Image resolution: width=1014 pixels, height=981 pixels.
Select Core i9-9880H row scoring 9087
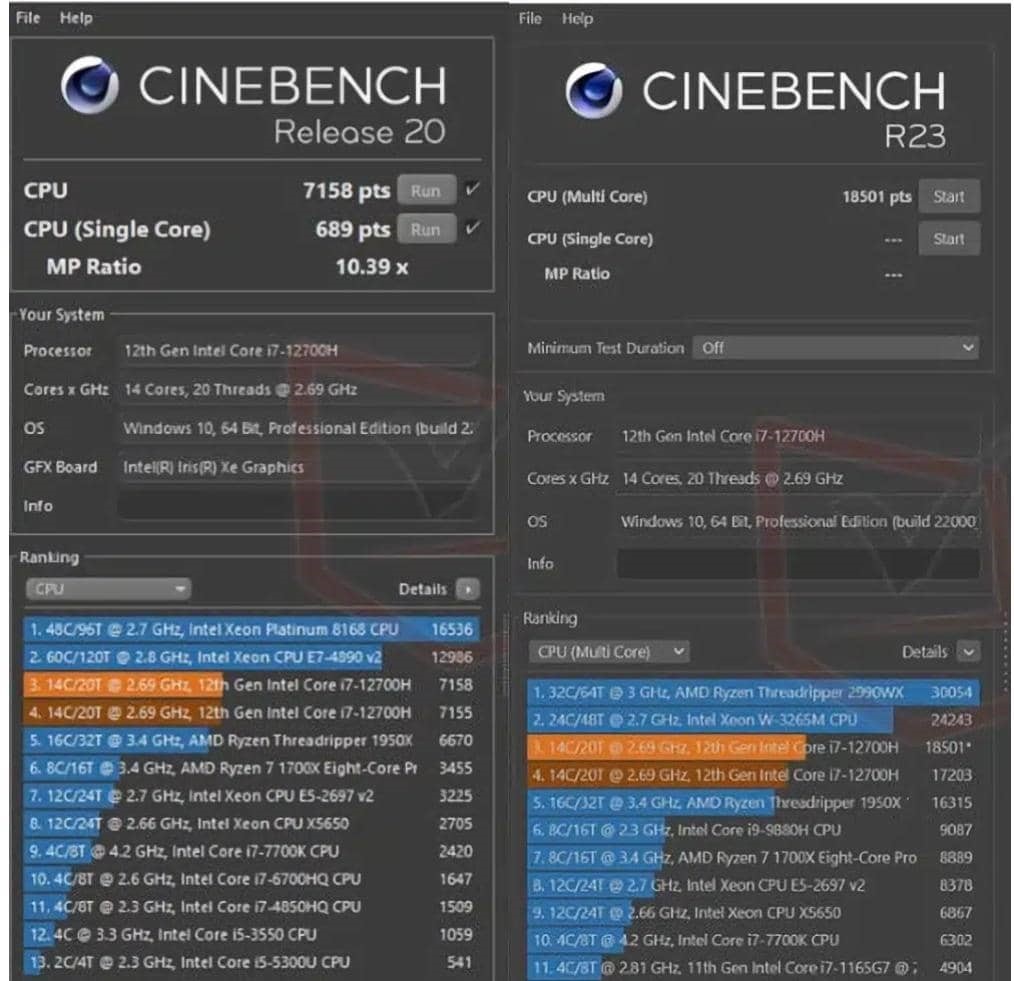click(753, 830)
